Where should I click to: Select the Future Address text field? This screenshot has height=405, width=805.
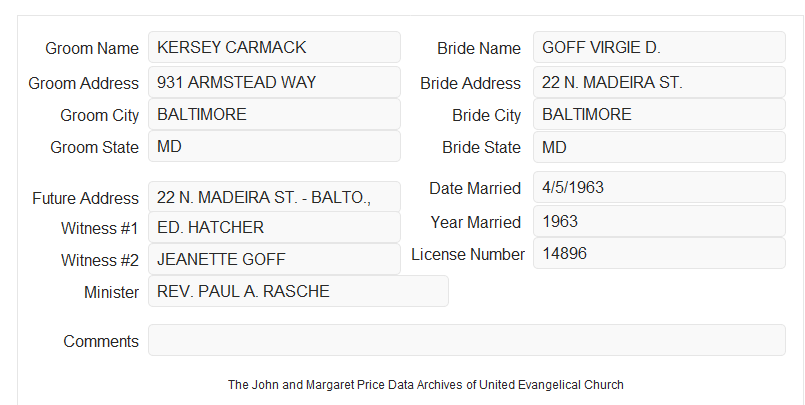[274, 197]
